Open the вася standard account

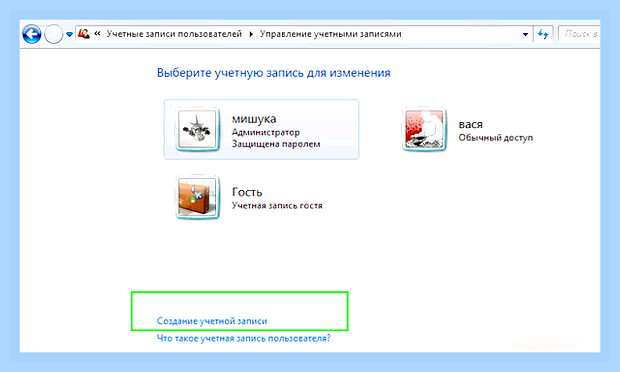point(468,129)
